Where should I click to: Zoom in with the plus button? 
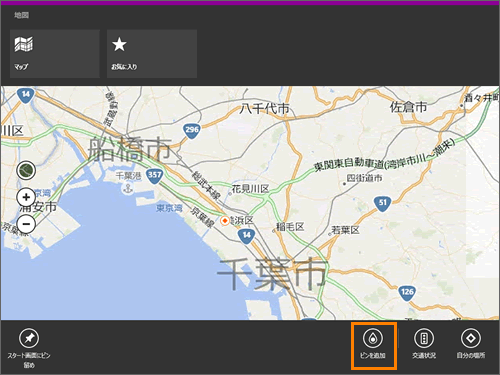[x=26, y=197]
